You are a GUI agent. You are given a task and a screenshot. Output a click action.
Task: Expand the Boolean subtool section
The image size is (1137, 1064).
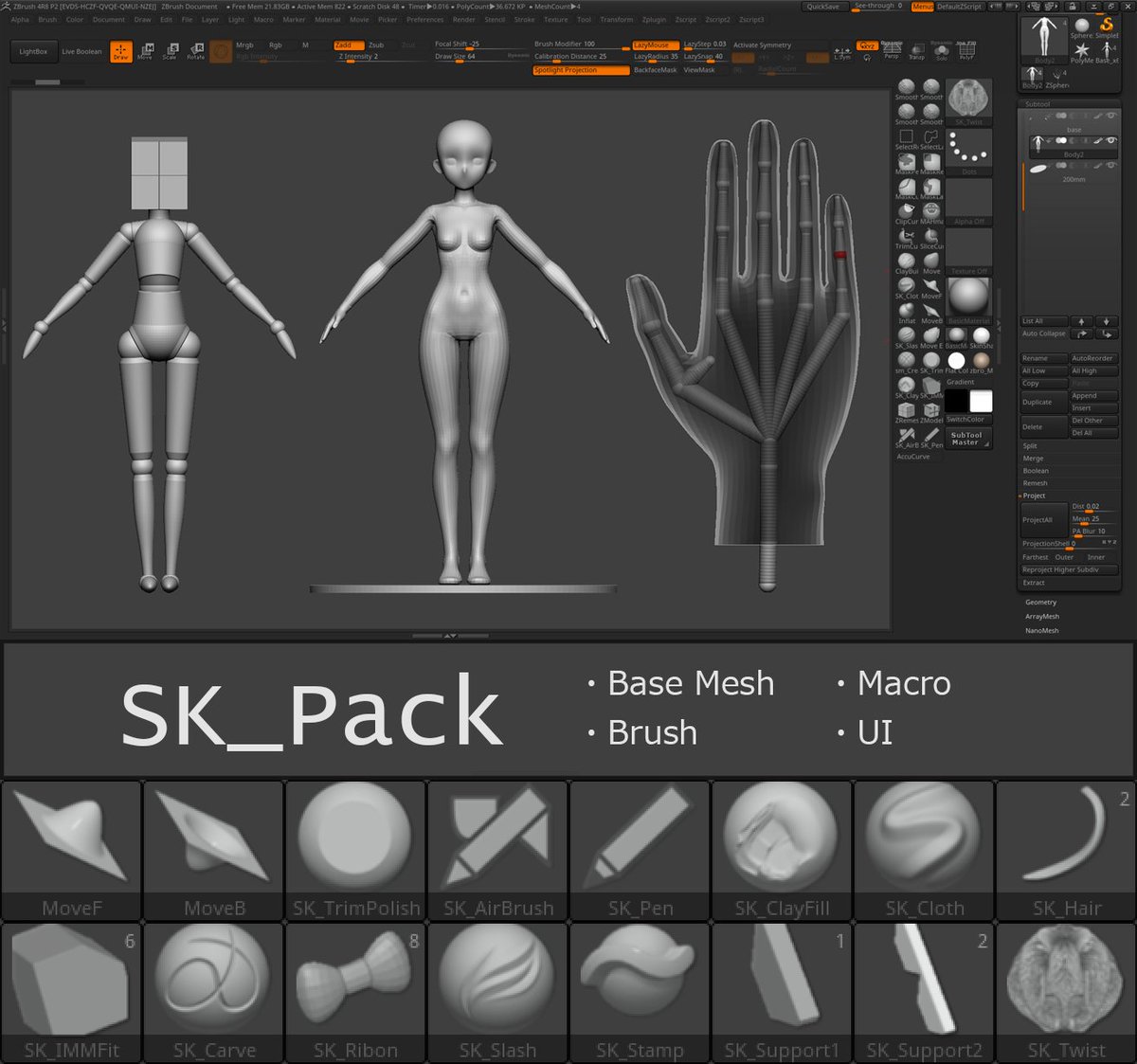point(1036,471)
